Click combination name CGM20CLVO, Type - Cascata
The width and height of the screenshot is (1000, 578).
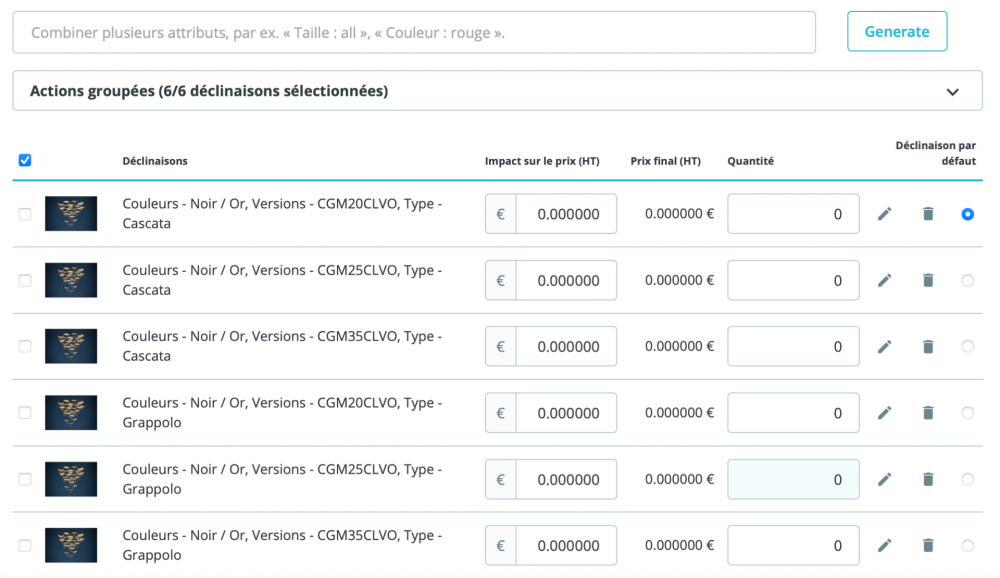(282, 214)
